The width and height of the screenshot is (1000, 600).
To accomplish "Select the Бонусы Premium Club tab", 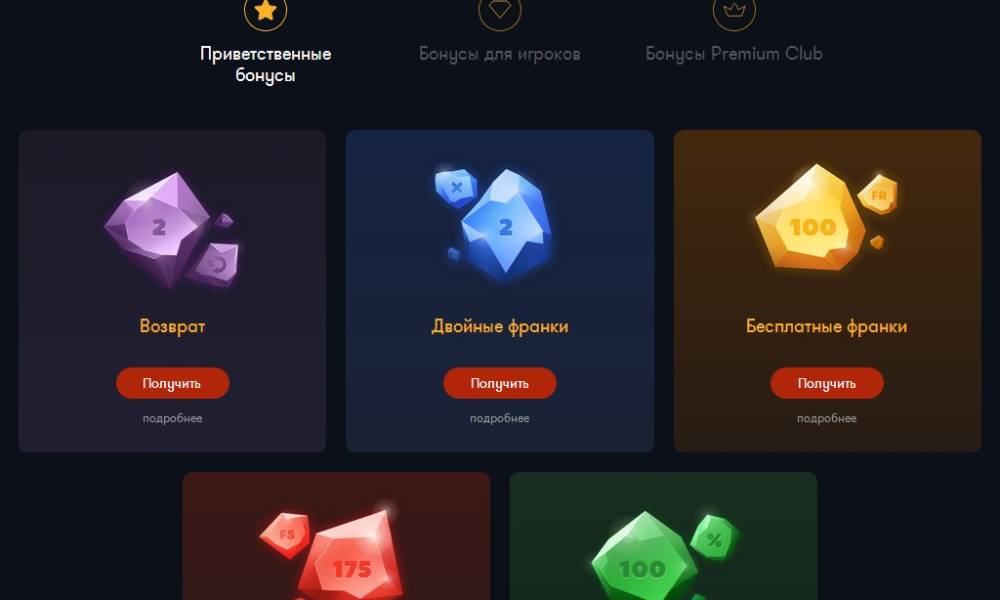I will click(734, 54).
